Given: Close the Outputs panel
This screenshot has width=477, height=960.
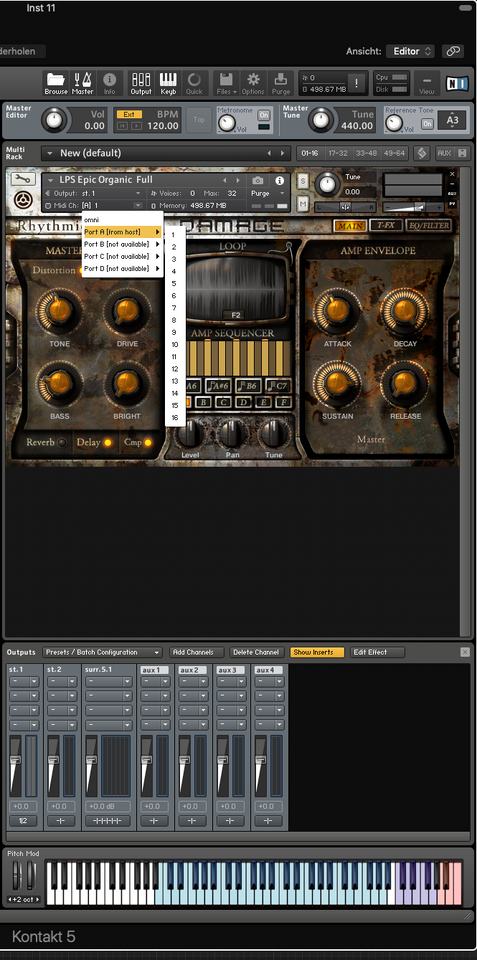Looking at the screenshot, I should 465,652.
